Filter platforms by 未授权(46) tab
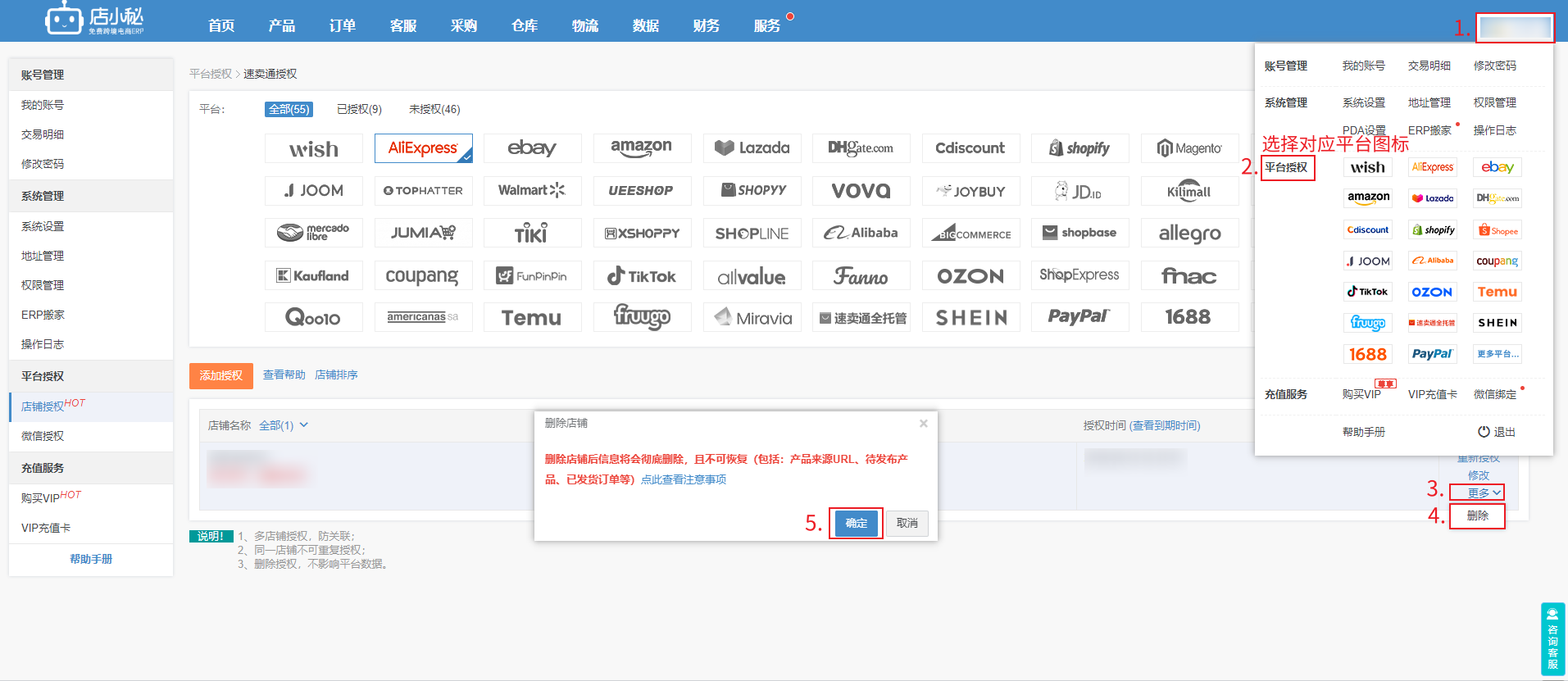1568x681 pixels. click(x=434, y=109)
